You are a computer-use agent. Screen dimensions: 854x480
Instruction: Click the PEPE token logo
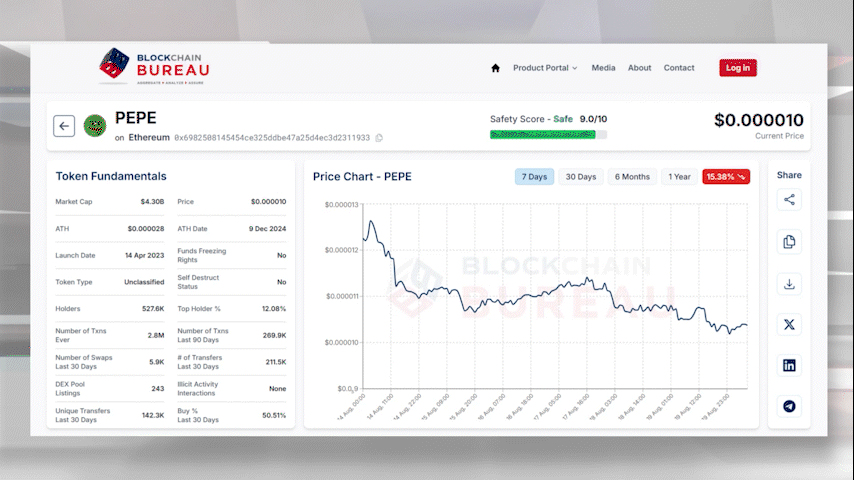pyautogui.click(x=95, y=125)
